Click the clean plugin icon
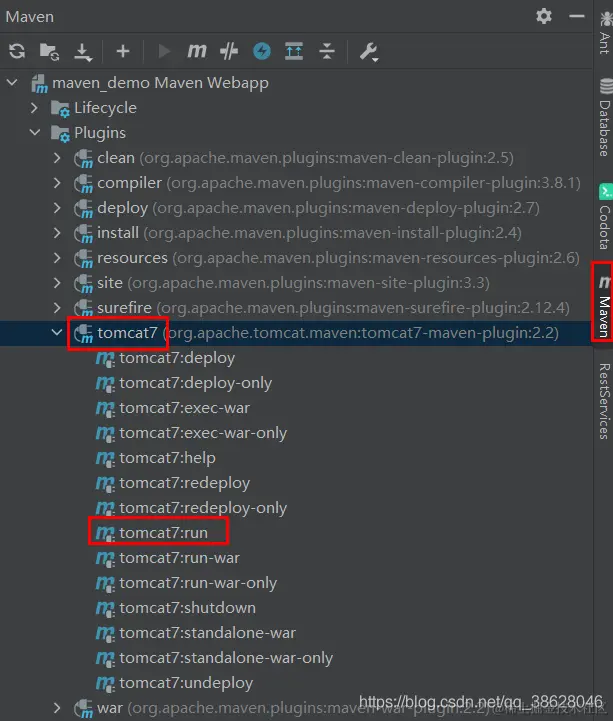The image size is (613, 721). (84, 158)
